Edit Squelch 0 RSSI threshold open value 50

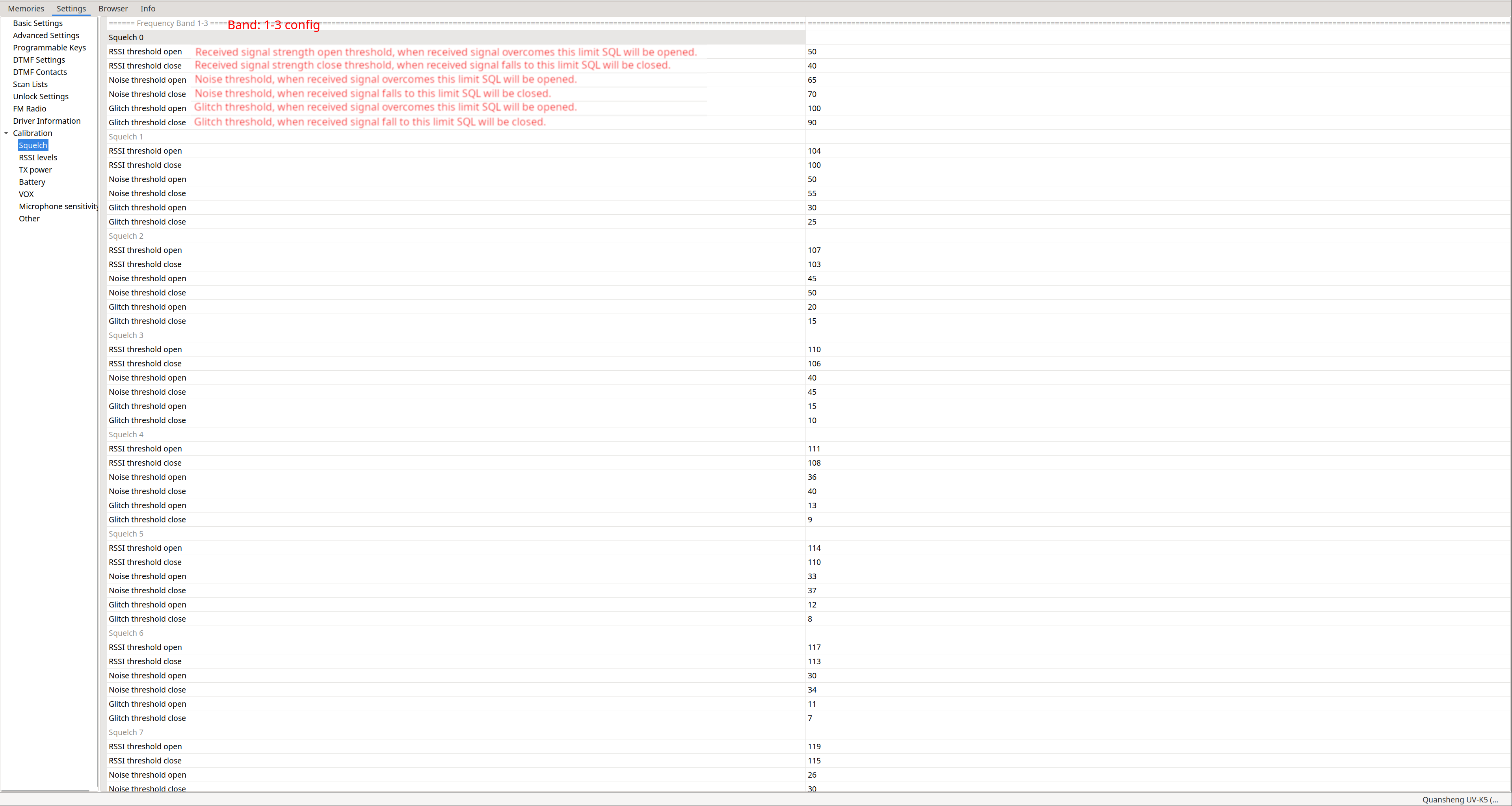812,52
